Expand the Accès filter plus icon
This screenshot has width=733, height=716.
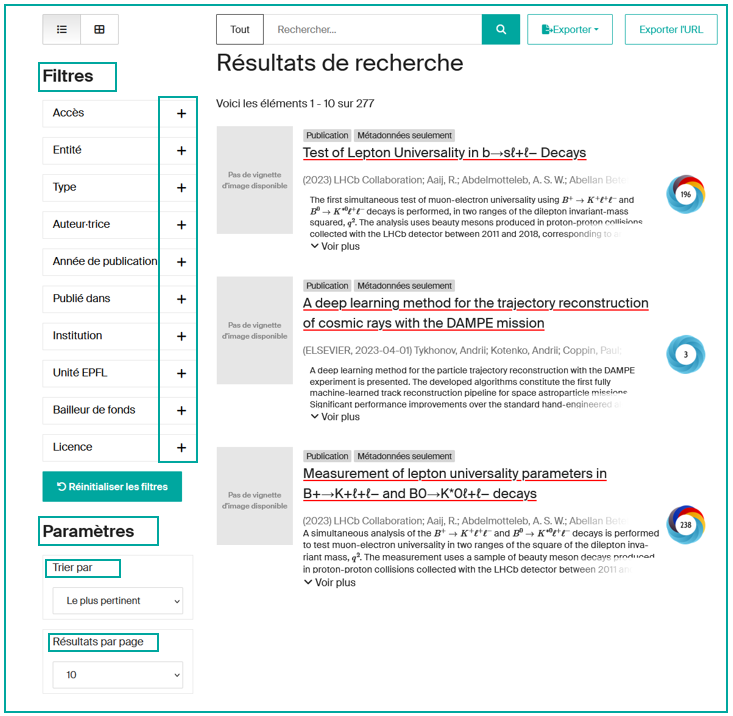(x=181, y=114)
